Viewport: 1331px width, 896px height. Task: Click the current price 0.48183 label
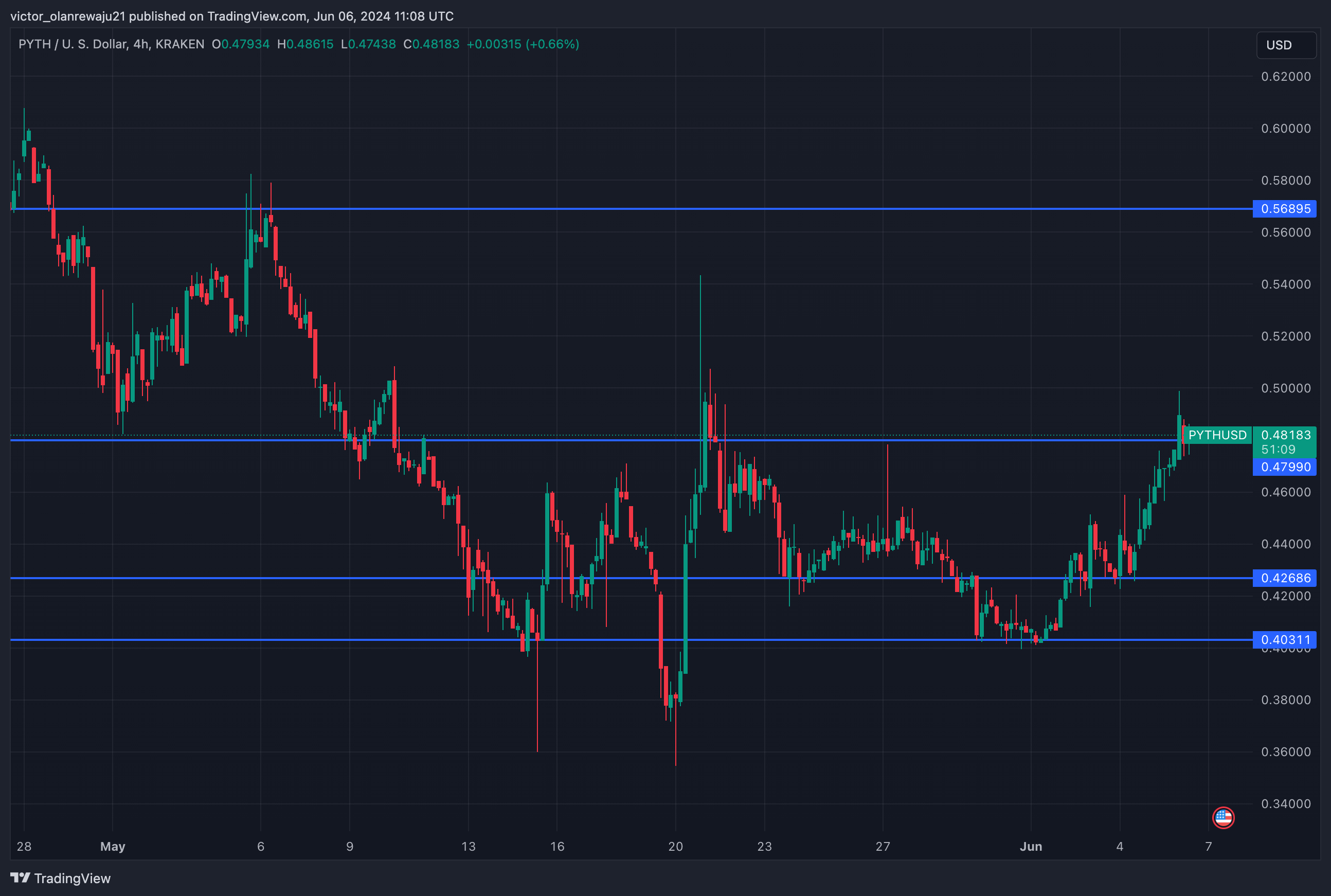pyautogui.click(x=1285, y=435)
